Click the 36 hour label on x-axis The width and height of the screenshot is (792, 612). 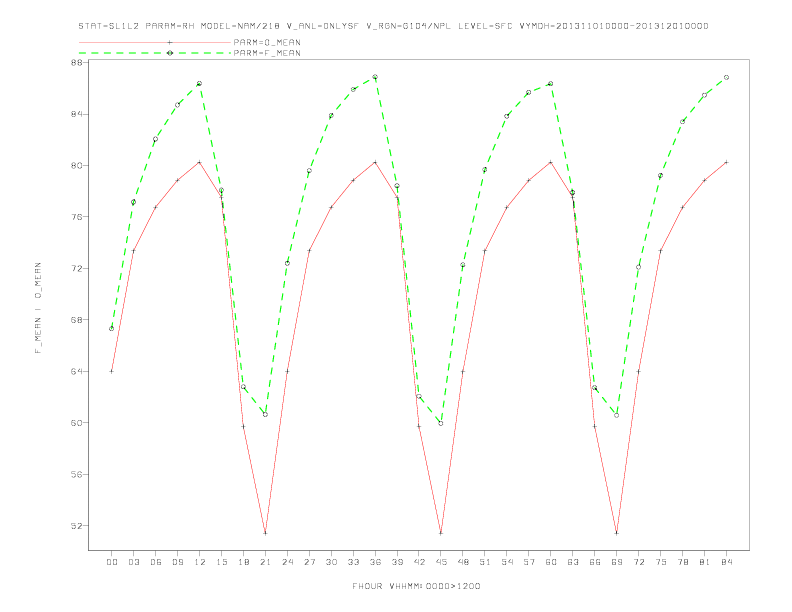coord(375,562)
